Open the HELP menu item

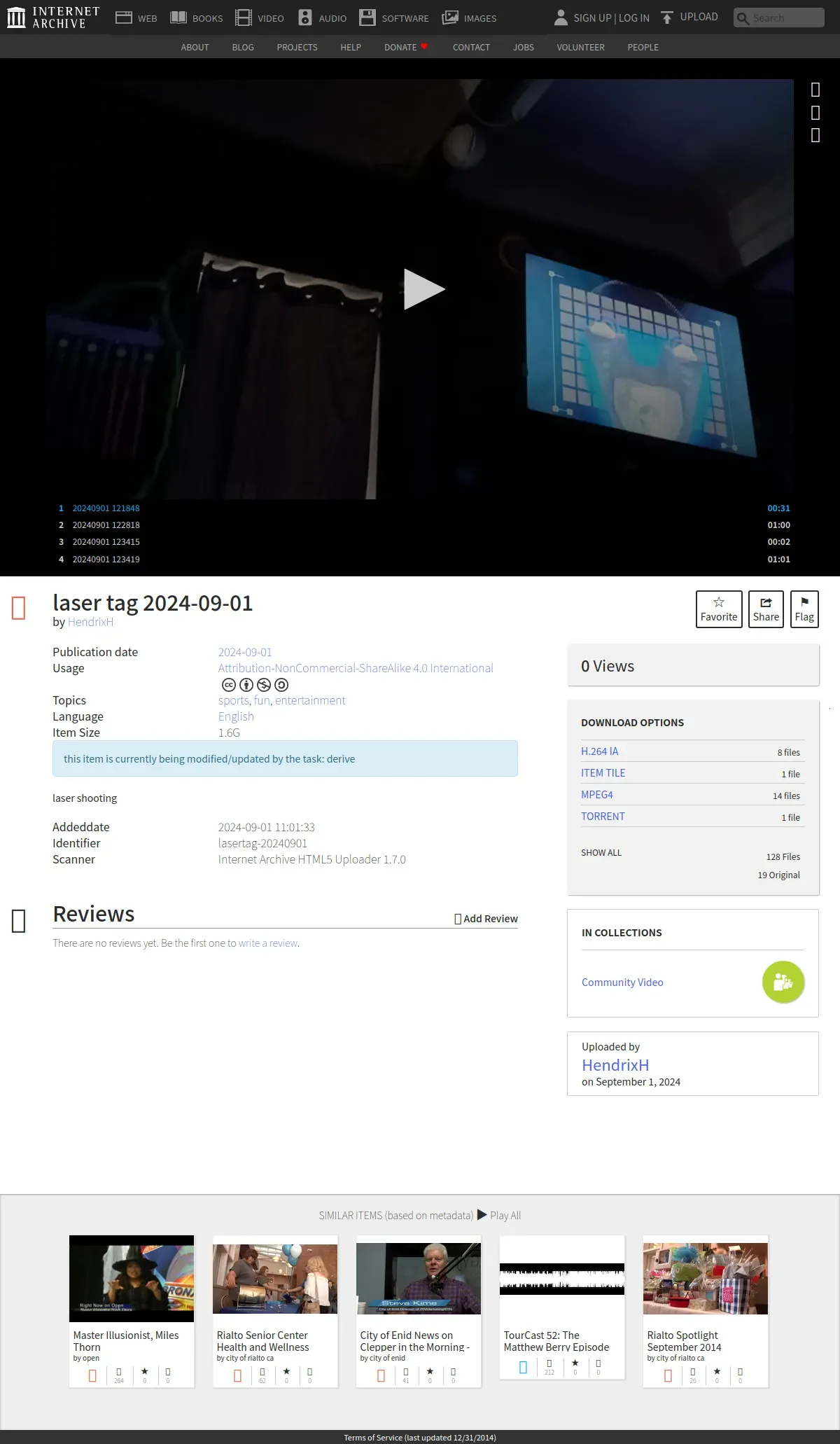point(351,47)
